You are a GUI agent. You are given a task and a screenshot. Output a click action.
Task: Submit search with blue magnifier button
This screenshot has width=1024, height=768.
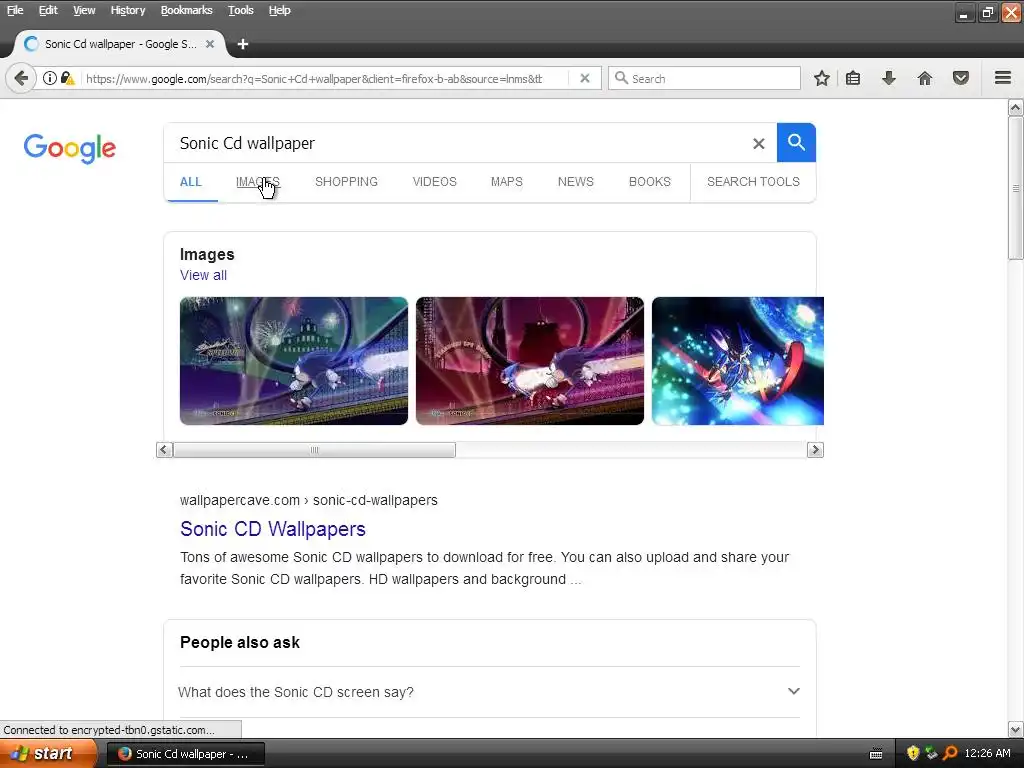(x=796, y=142)
